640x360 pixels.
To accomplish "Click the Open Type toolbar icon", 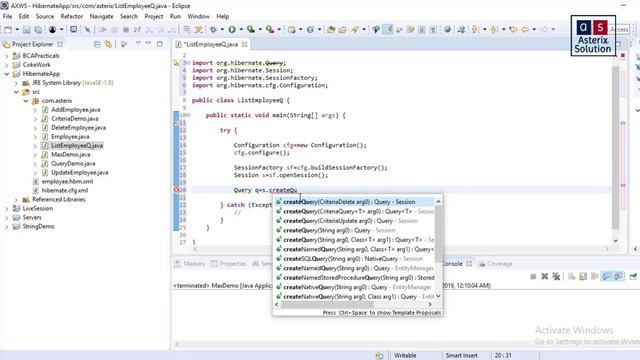I will (331, 29).
